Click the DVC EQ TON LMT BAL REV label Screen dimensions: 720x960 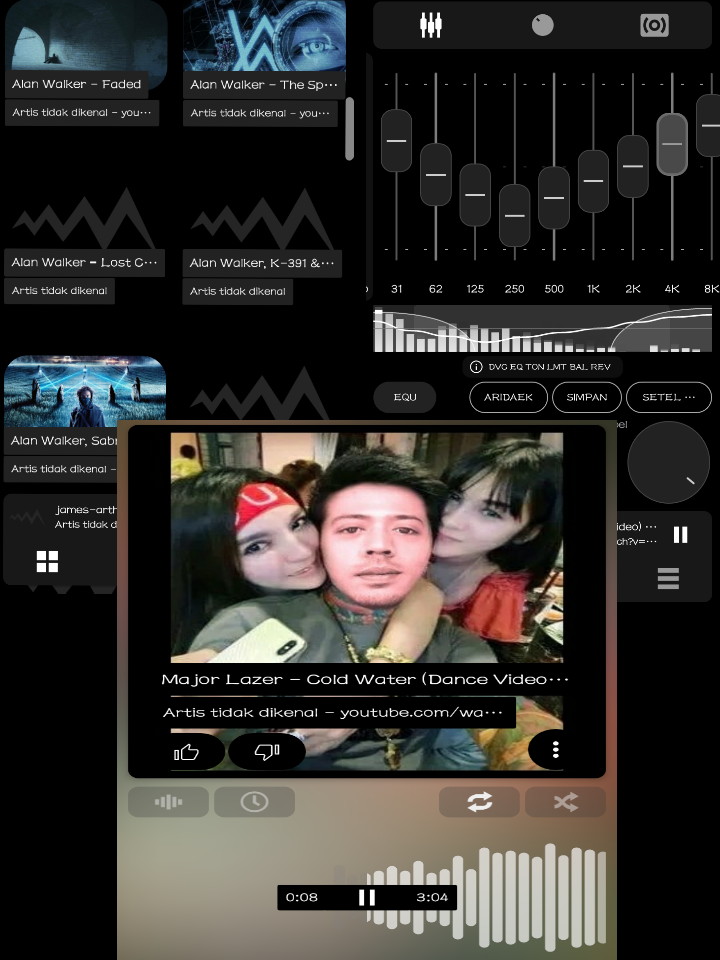click(x=549, y=367)
